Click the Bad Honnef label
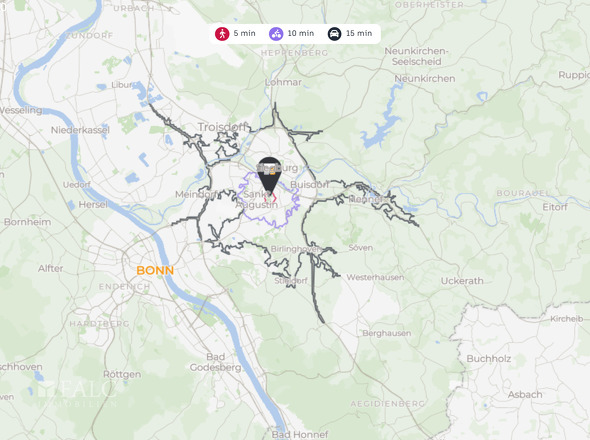Screen dimensions: 590x440 (300, 434)
